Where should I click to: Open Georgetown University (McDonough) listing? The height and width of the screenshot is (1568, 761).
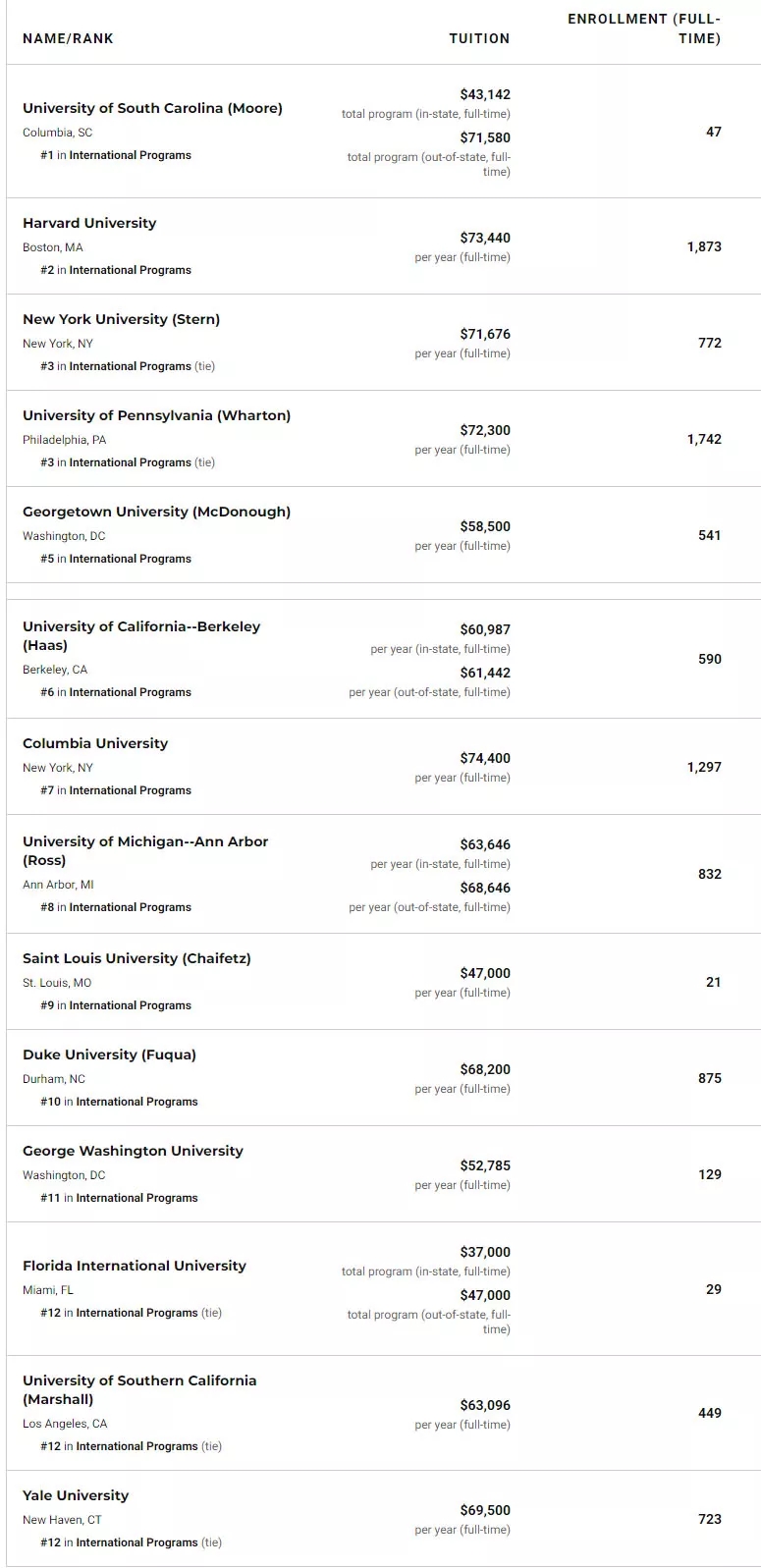click(156, 512)
